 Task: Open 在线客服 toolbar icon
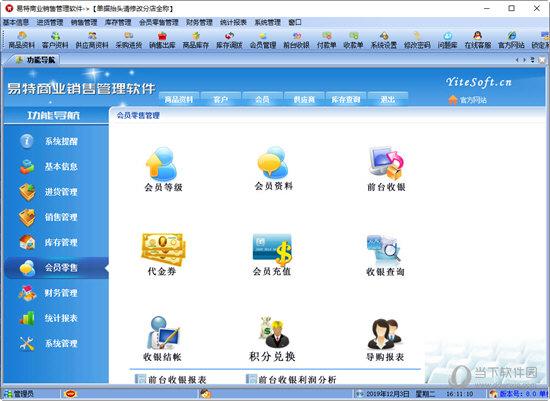coord(477,40)
